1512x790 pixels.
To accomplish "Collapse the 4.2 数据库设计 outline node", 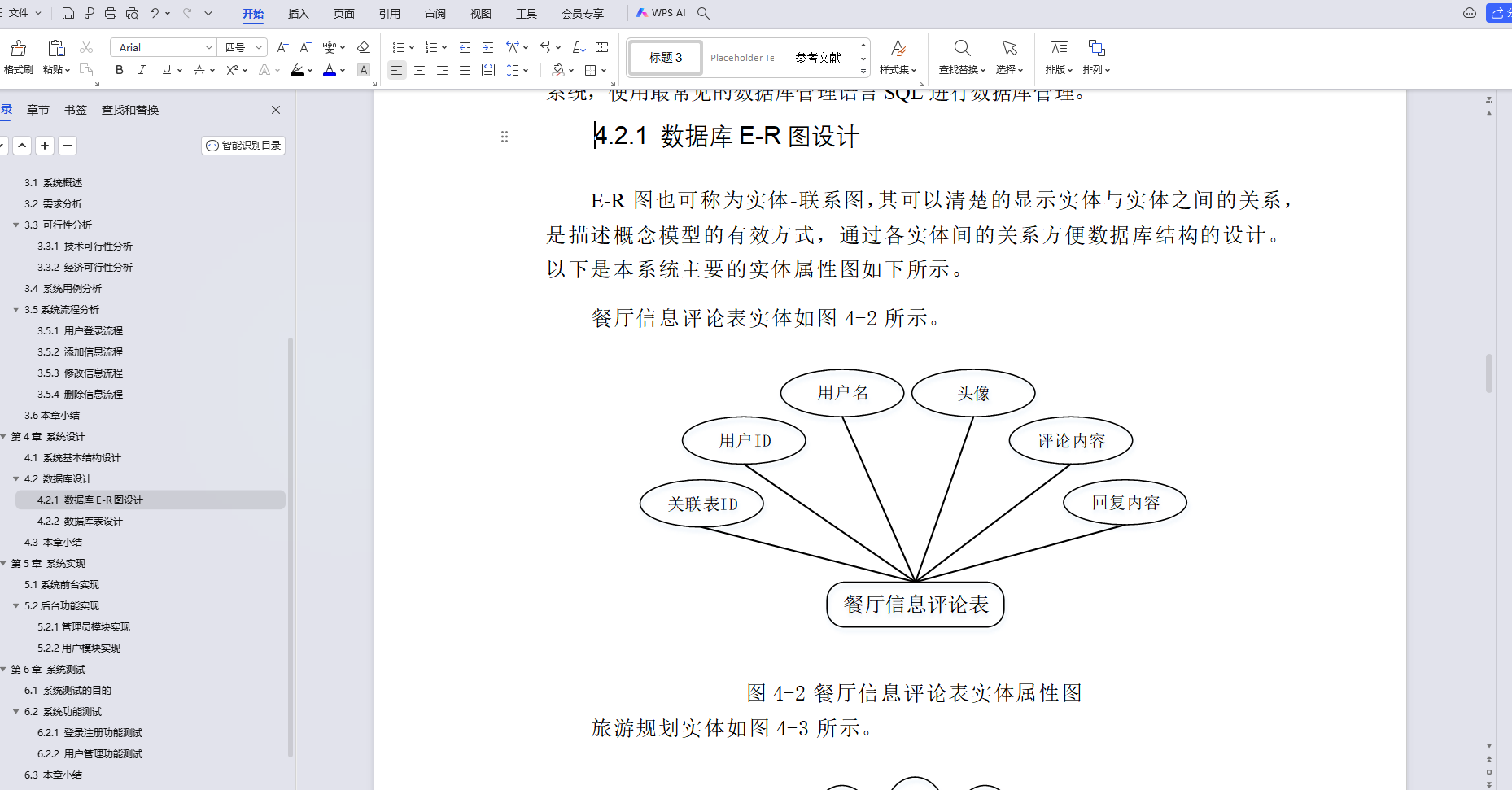I will 15,478.
